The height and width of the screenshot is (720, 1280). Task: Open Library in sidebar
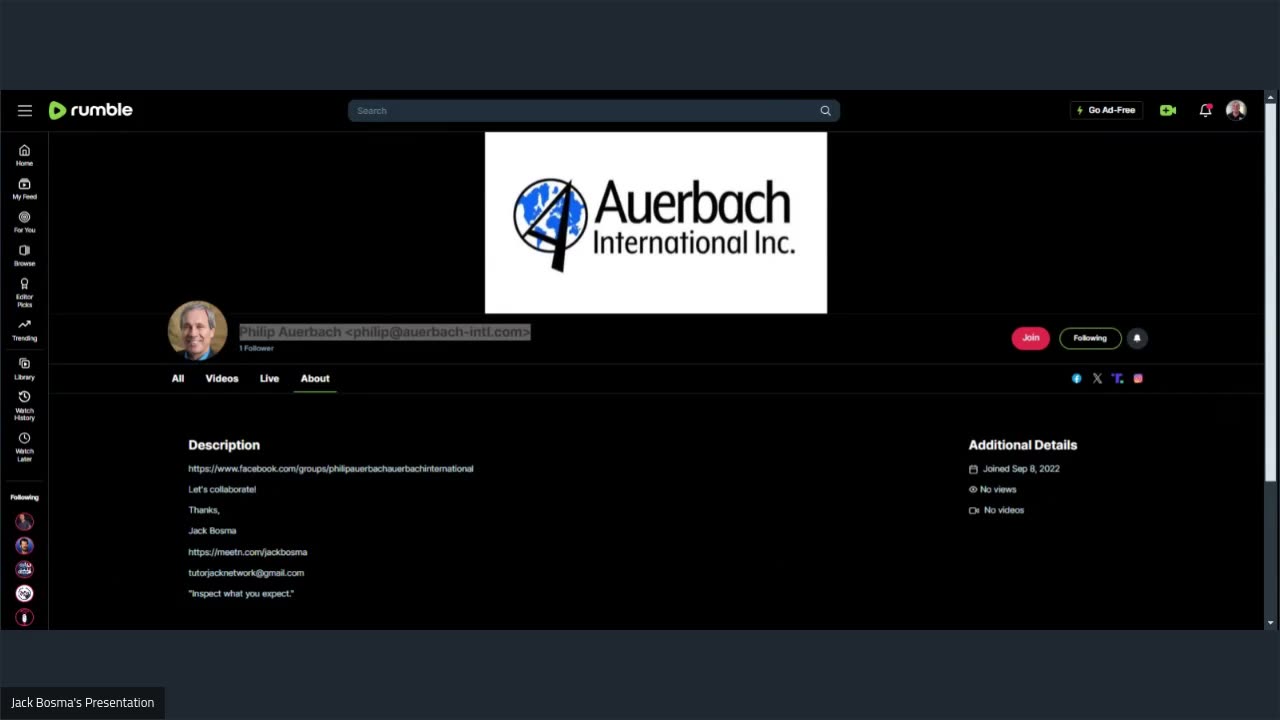(24, 369)
